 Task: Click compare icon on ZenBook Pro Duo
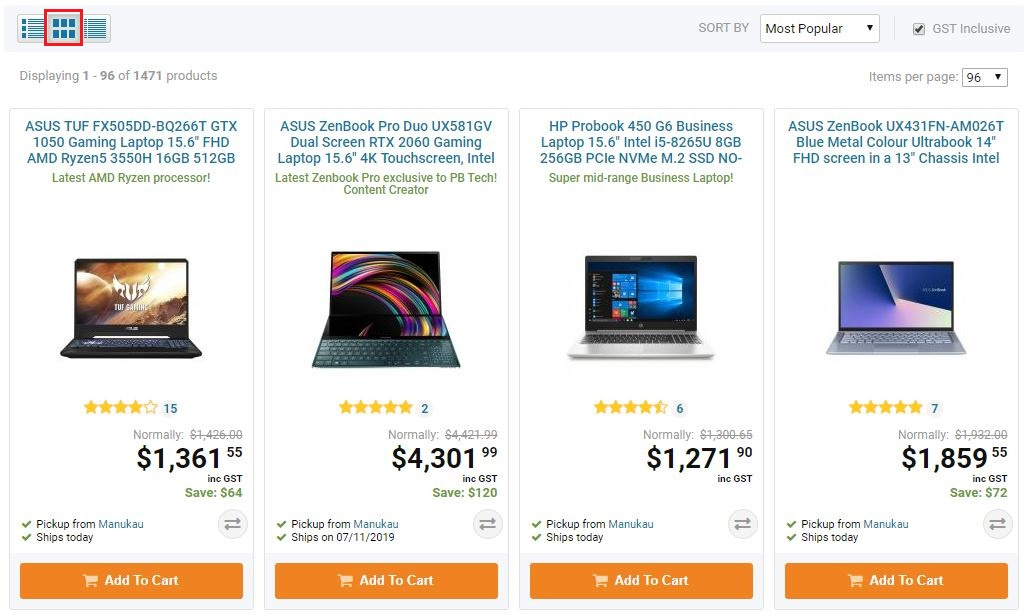pyautogui.click(x=487, y=523)
